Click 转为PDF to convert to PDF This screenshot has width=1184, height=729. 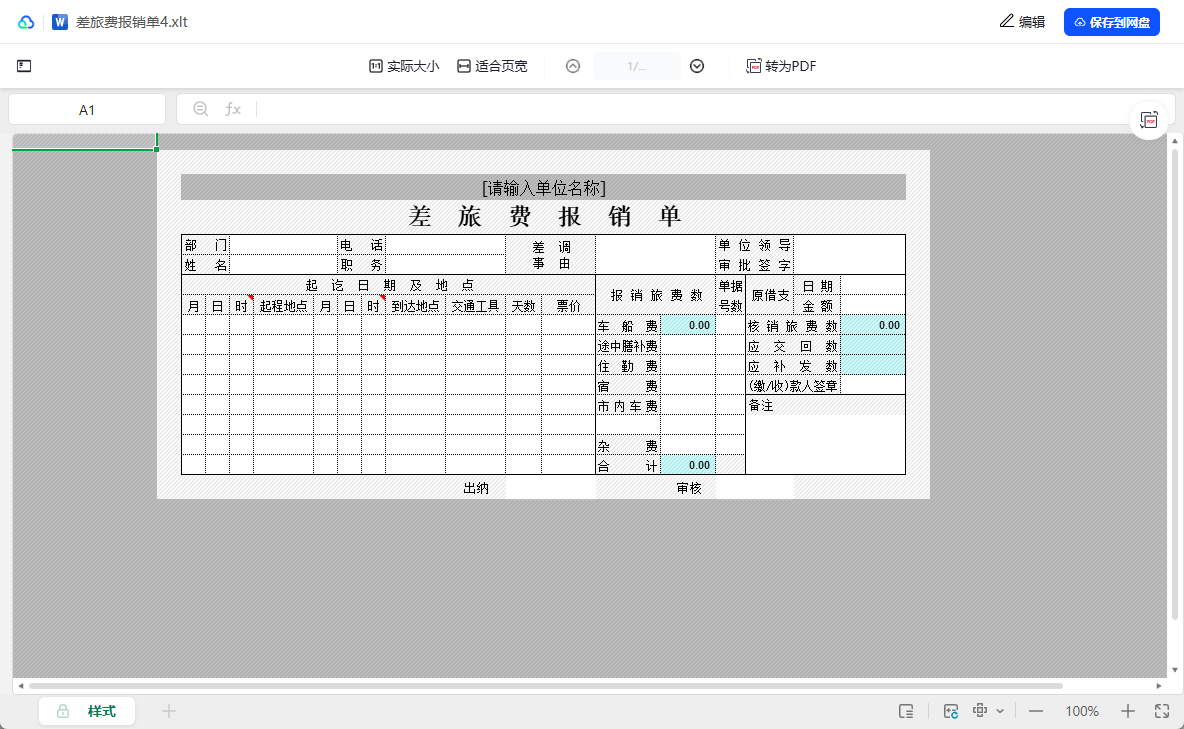pyautogui.click(x=781, y=66)
